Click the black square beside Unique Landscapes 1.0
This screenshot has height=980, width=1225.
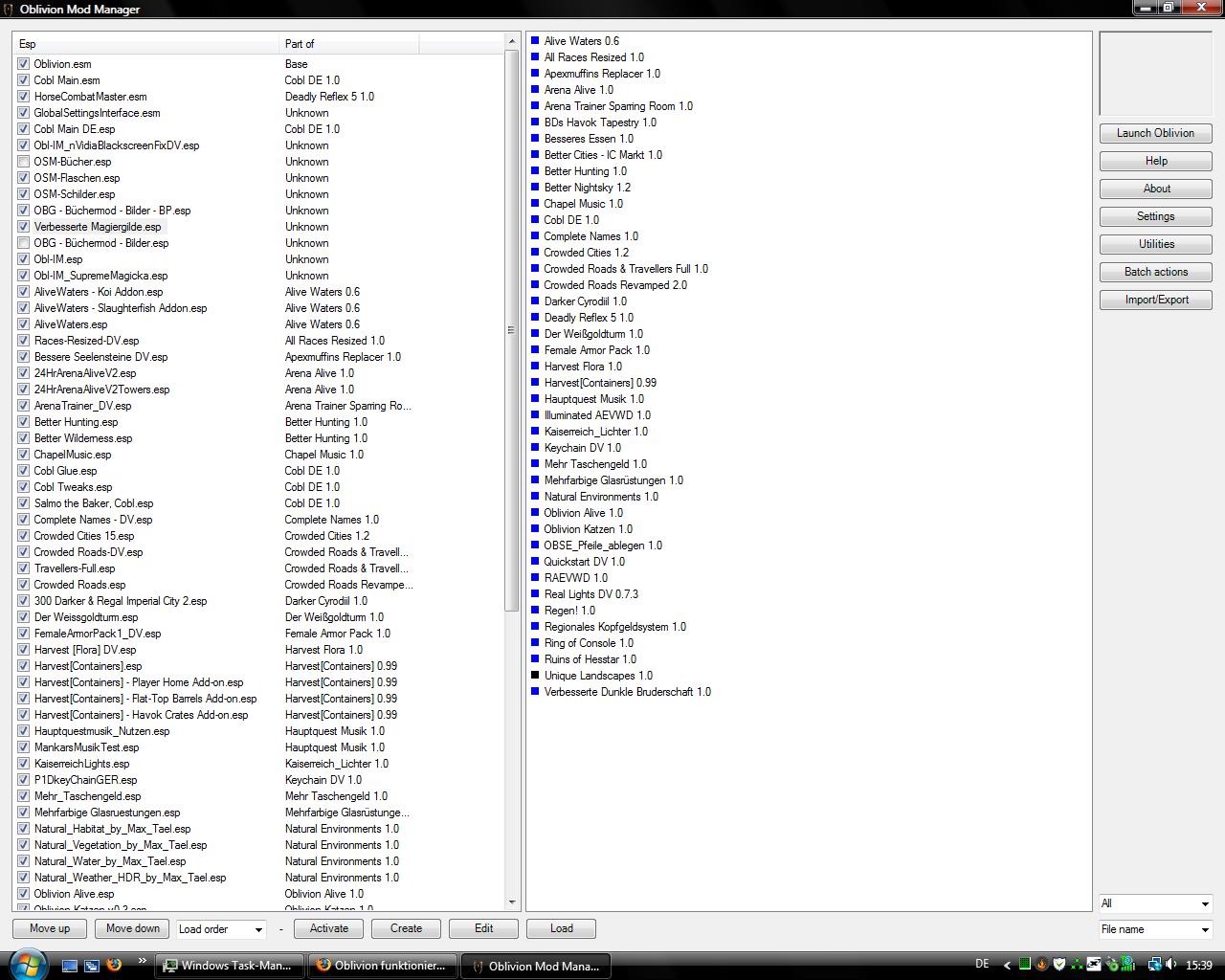[535, 676]
